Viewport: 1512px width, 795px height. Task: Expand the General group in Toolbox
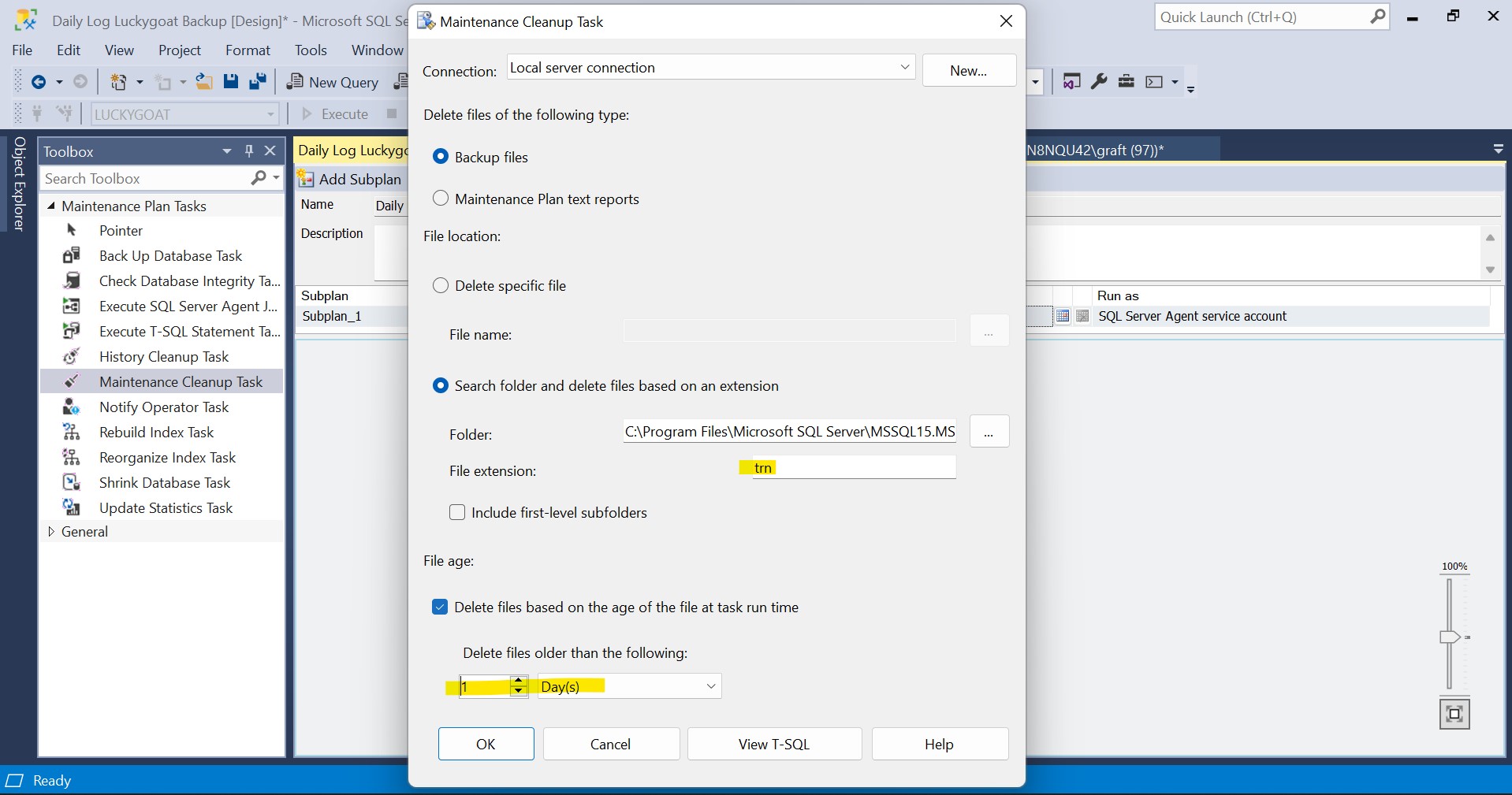pyautogui.click(x=51, y=531)
